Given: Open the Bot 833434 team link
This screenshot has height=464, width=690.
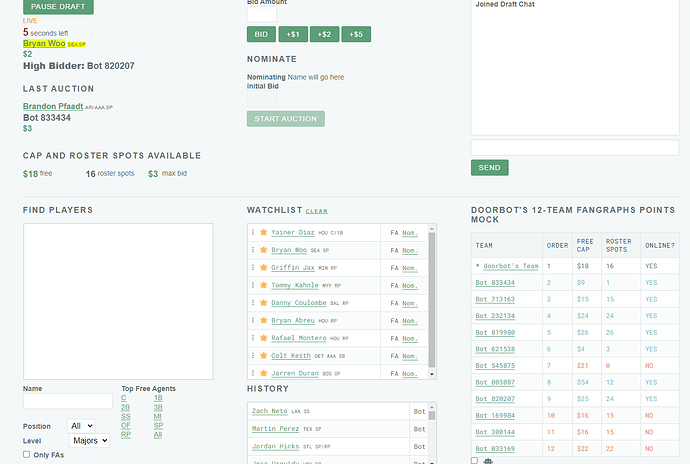Looking at the screenshot, I should point(495,283).
